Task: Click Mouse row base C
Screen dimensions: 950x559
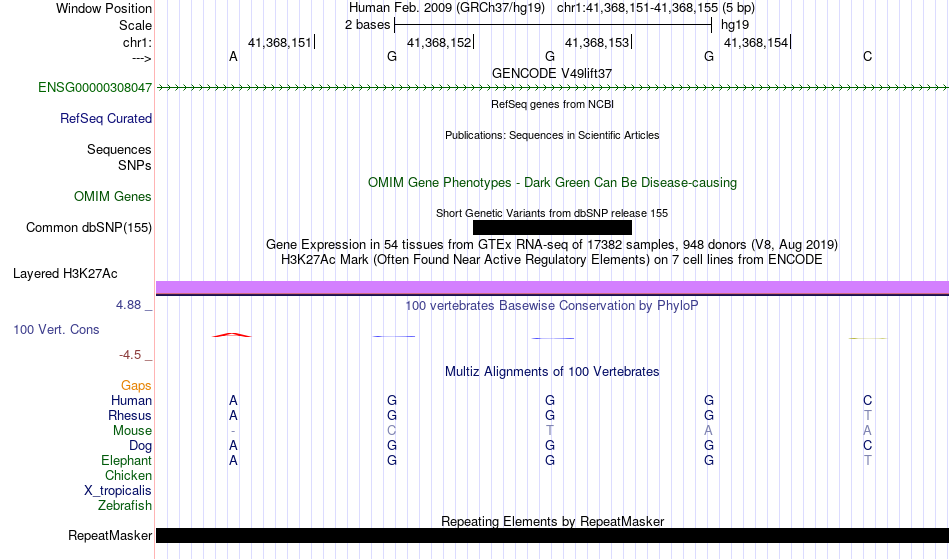Action: [391, 431]
